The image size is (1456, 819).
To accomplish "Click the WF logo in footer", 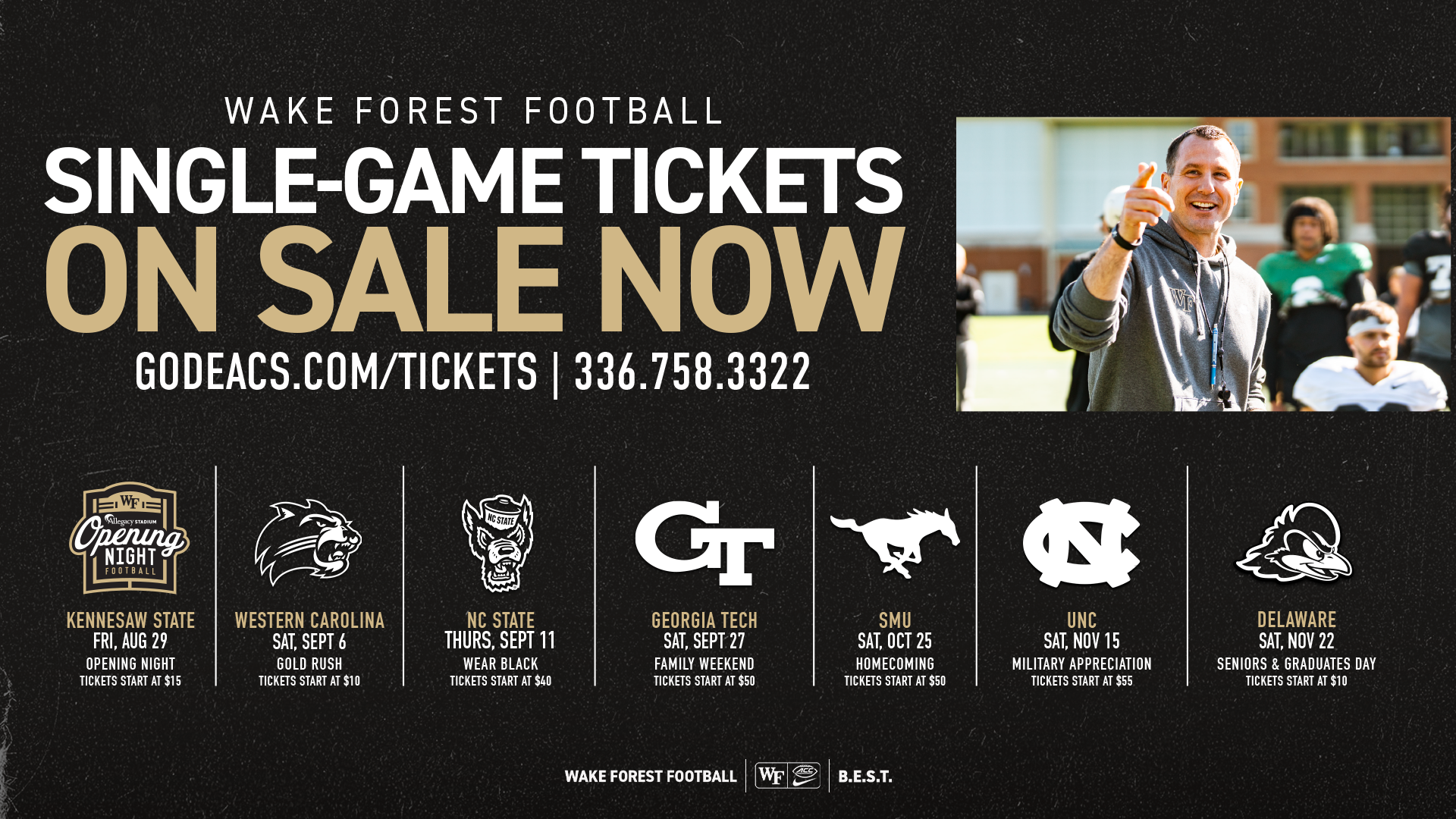I will click(771, 776).
